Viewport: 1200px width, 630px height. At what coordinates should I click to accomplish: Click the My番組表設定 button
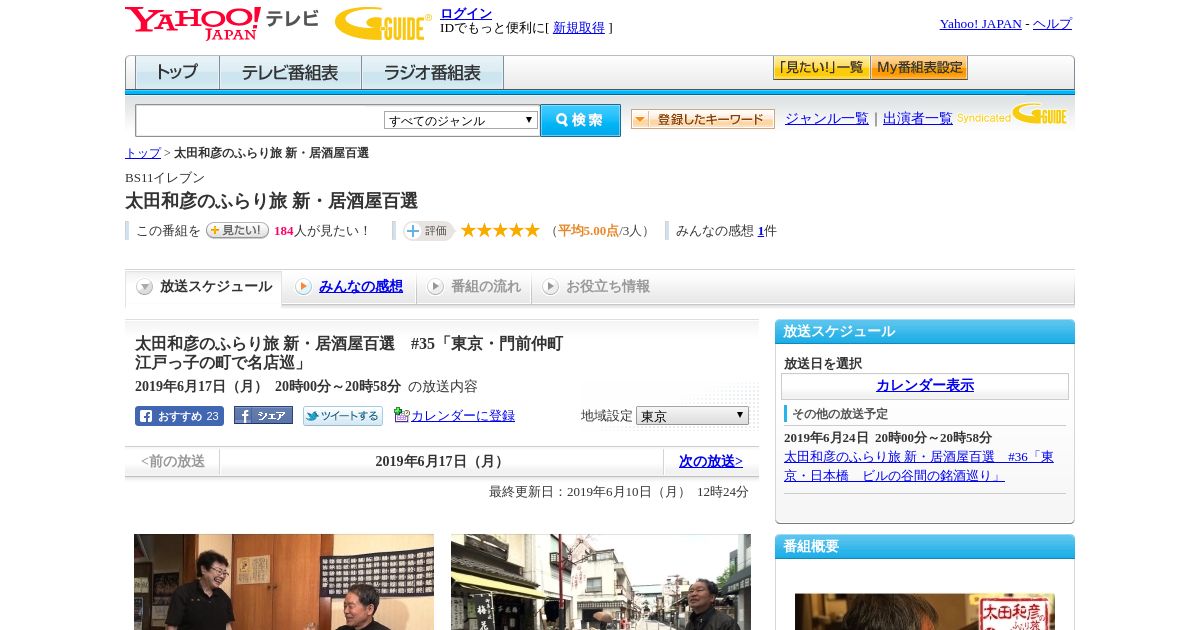[919, 68]
